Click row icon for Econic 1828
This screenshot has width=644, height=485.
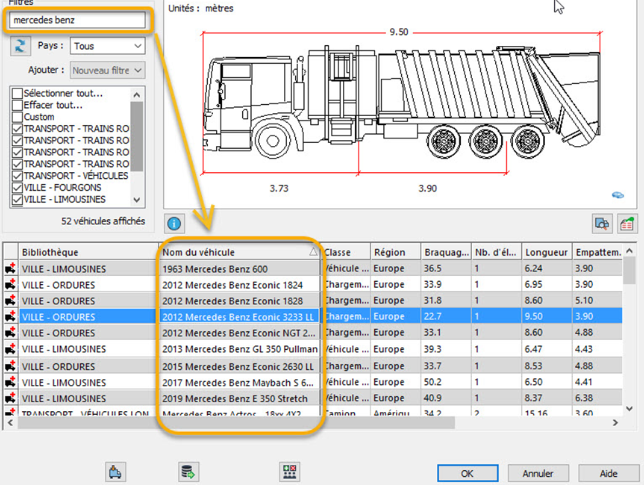point(10,301)
